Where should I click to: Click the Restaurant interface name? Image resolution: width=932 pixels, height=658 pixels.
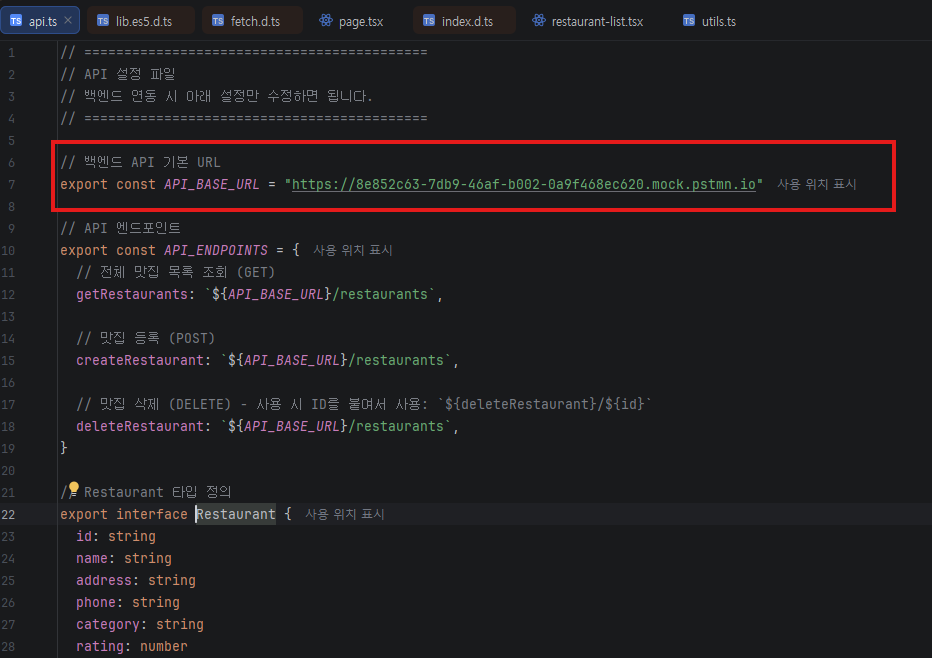pyautogui.click(x=236, y=514)
